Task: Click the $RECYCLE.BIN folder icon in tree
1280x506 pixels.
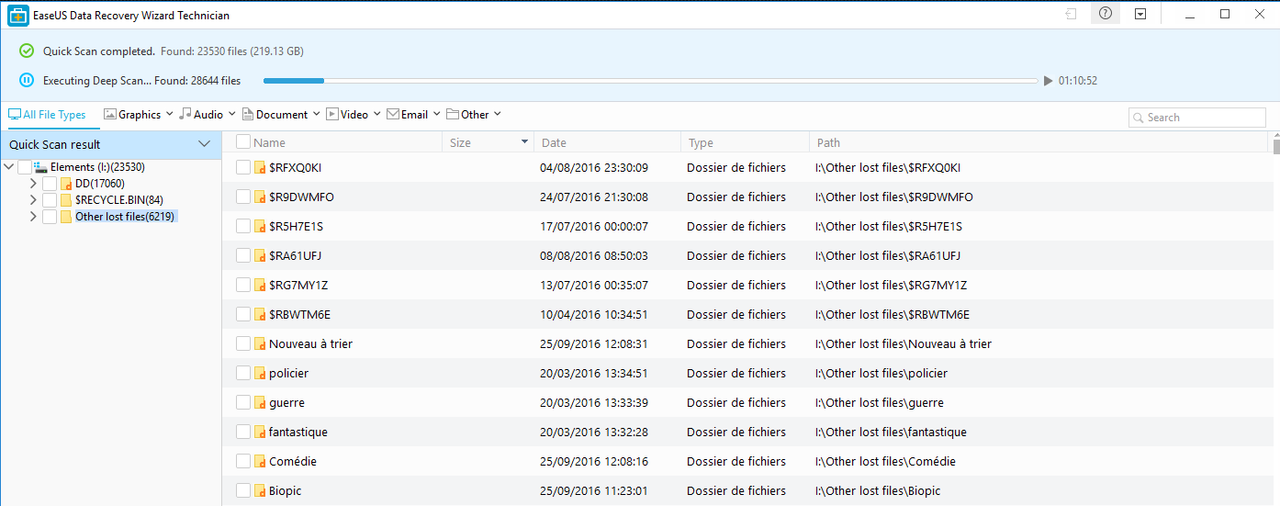Action: [x=66, y=200]
